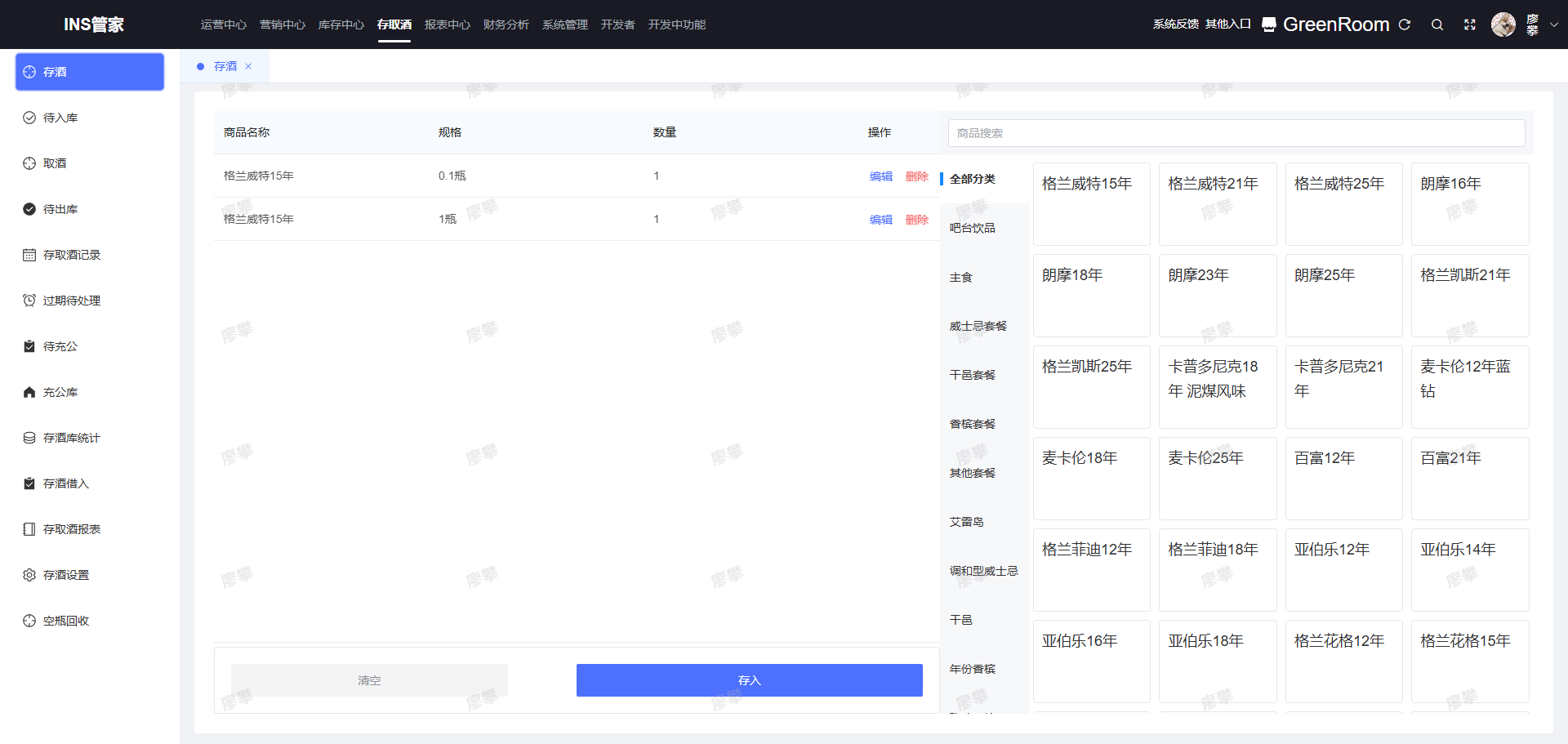Expand the user account dropdown arrow

[1554, 25]
